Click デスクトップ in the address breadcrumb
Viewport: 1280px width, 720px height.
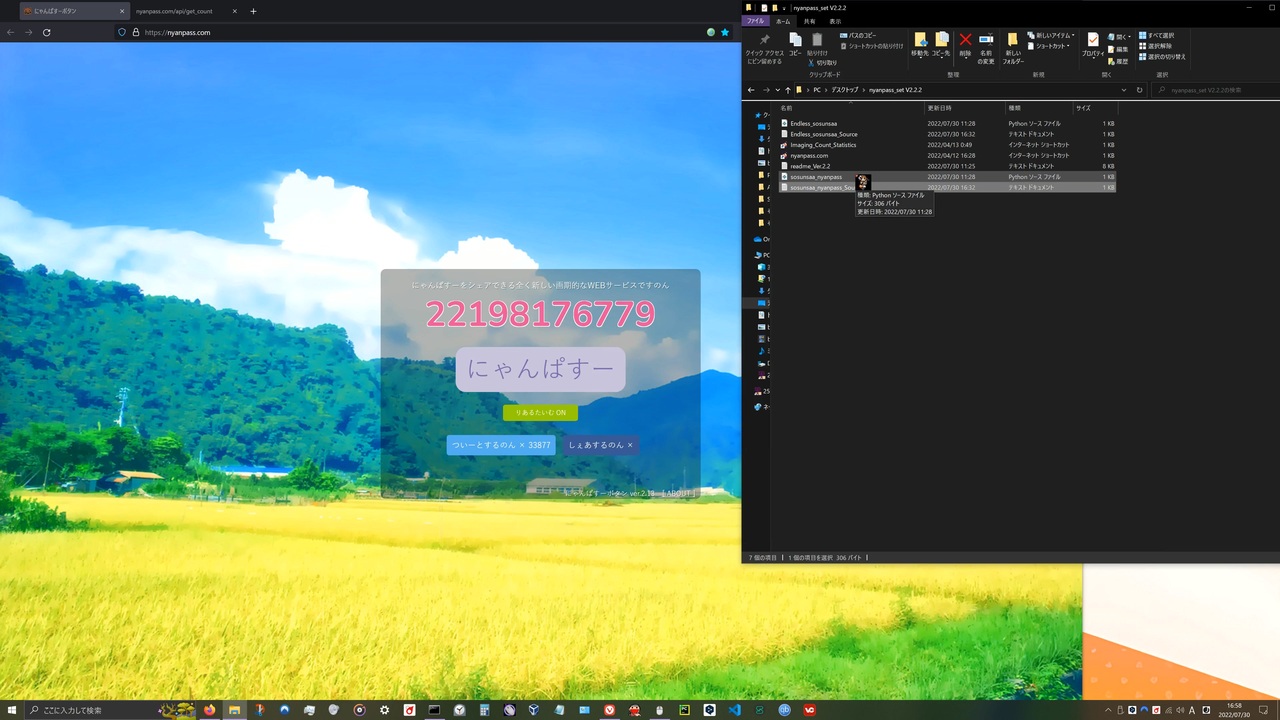point(845,90)
